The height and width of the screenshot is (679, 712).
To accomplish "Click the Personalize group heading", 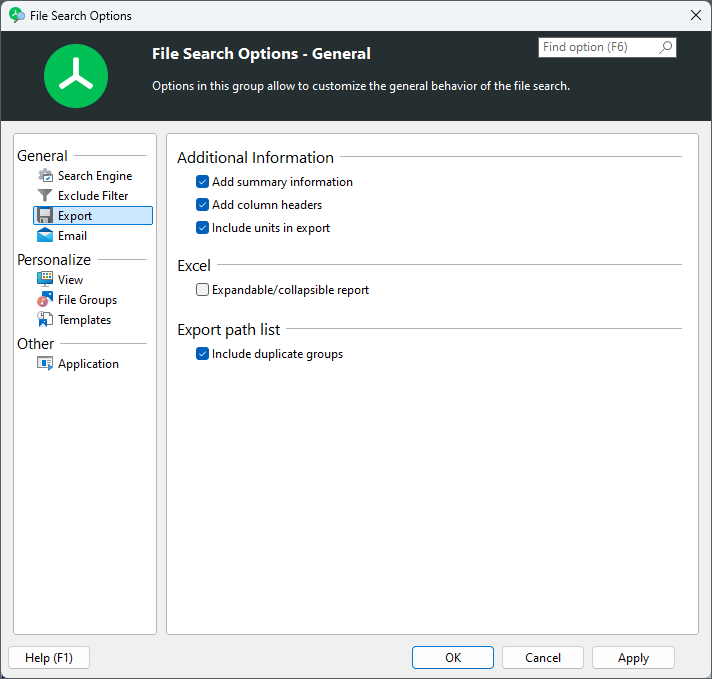I will [x=54, y=260].
